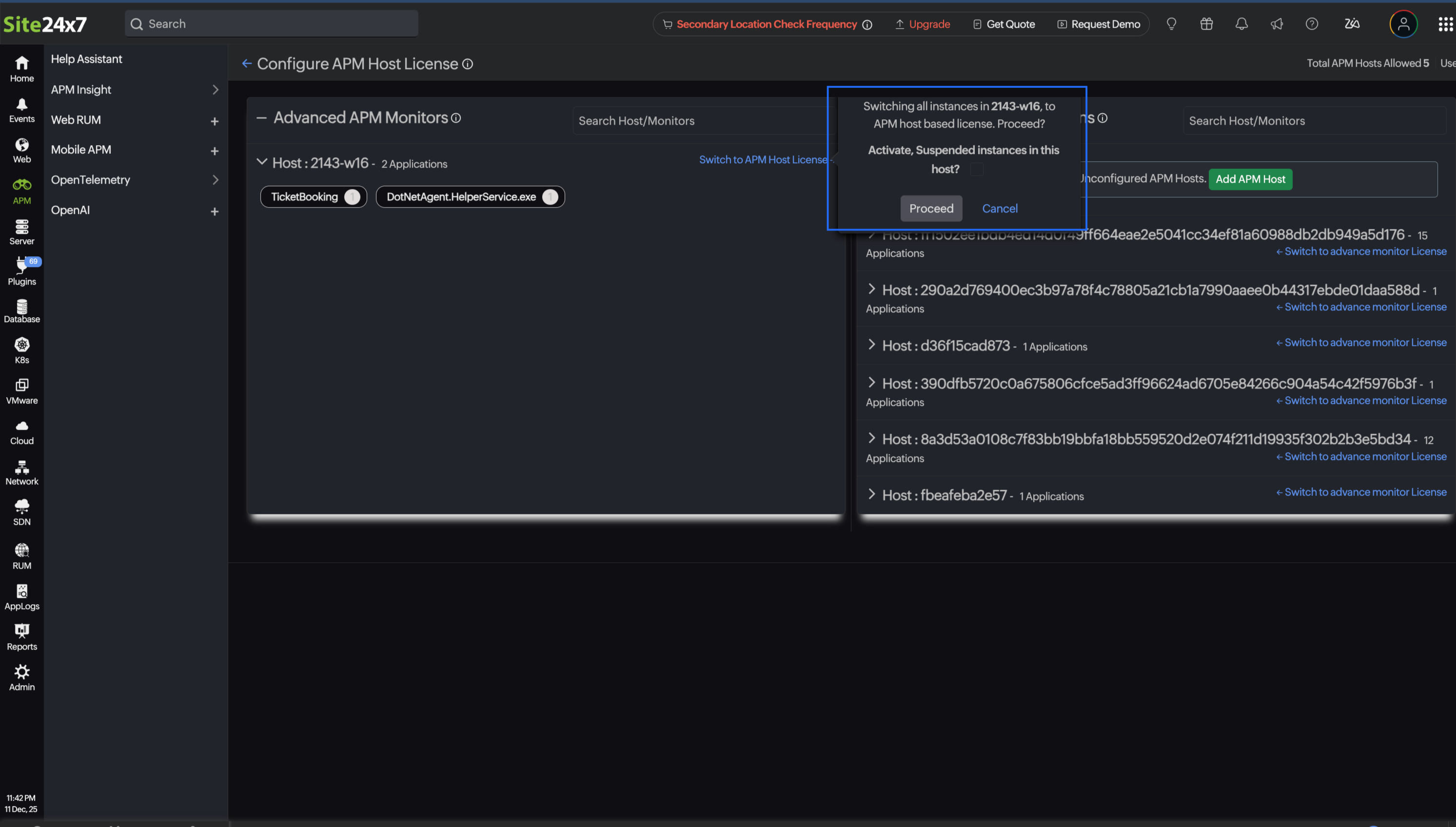Select the Server sidebar icon
The width and height of the screenshot is (1456, 827).
21,232
